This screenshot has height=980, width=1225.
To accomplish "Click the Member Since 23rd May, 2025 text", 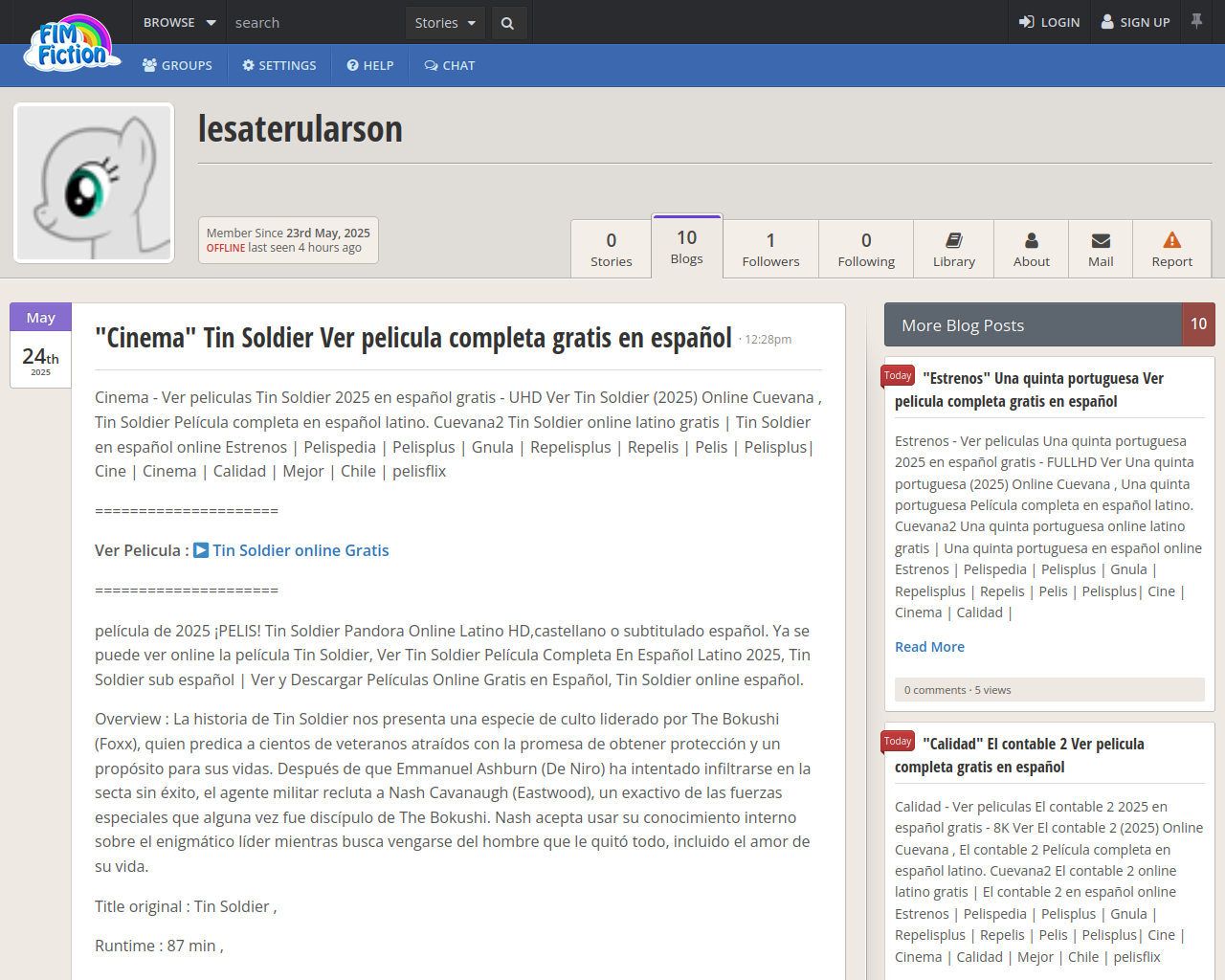I will click(x=288, y=233).
